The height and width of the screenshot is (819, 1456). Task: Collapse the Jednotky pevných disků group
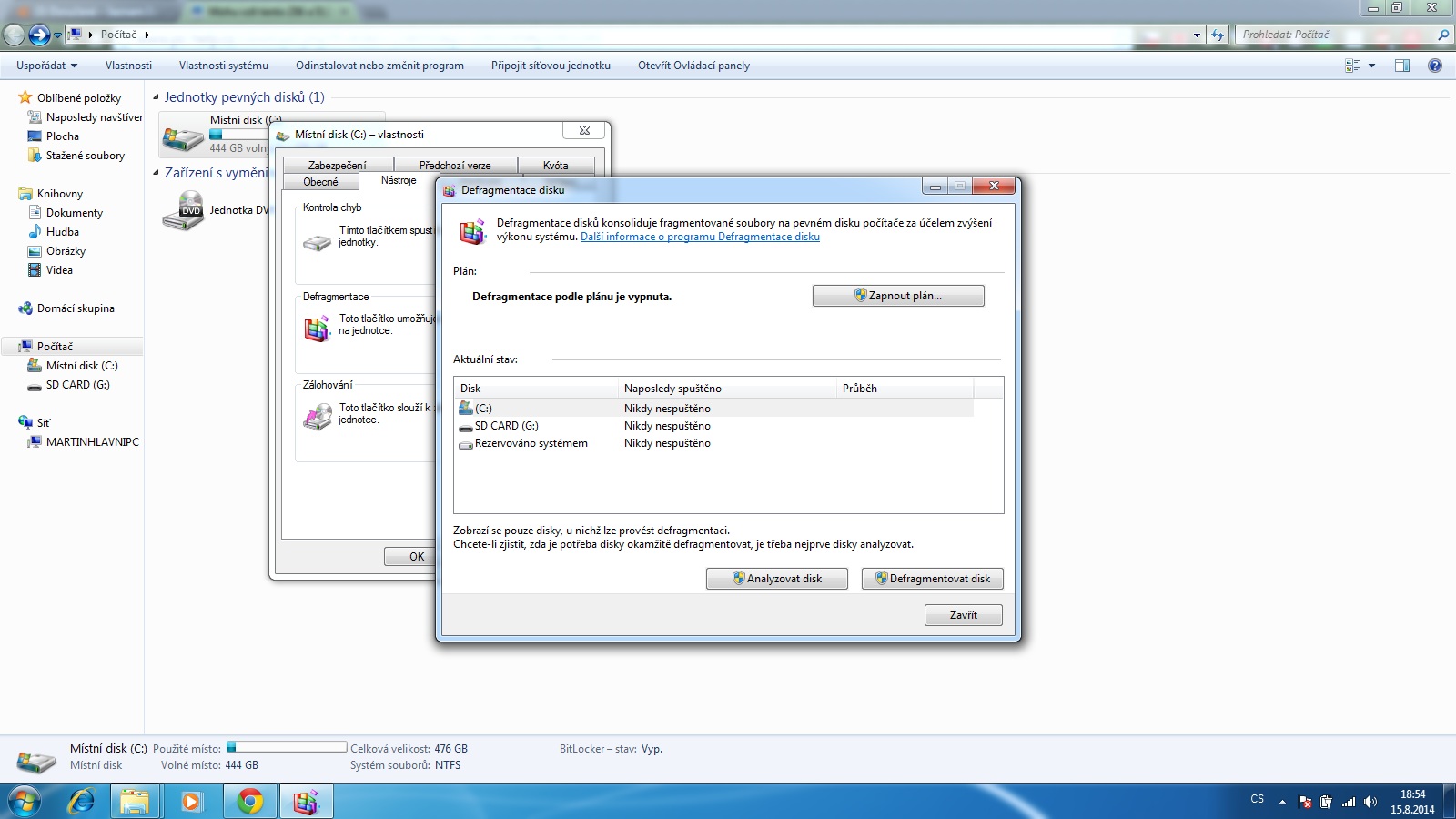(156, 97)
